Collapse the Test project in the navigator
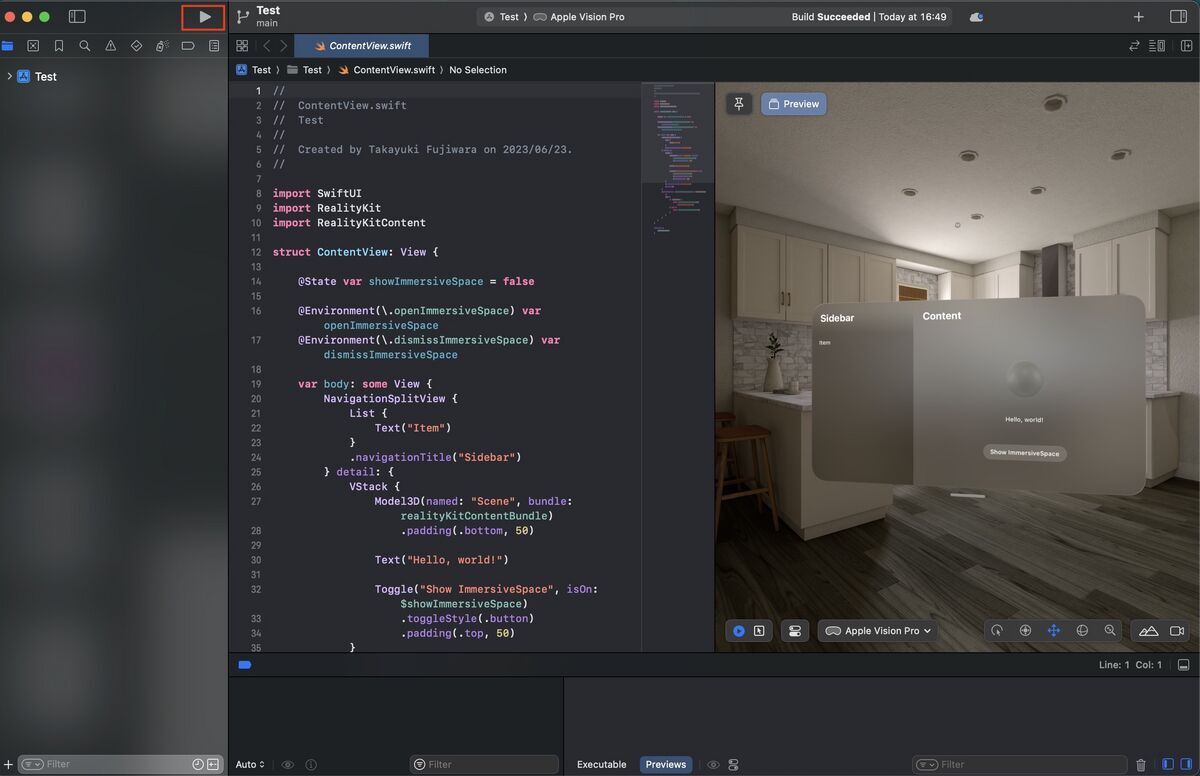Screen dimensions: 1200x776 point(9,76)
